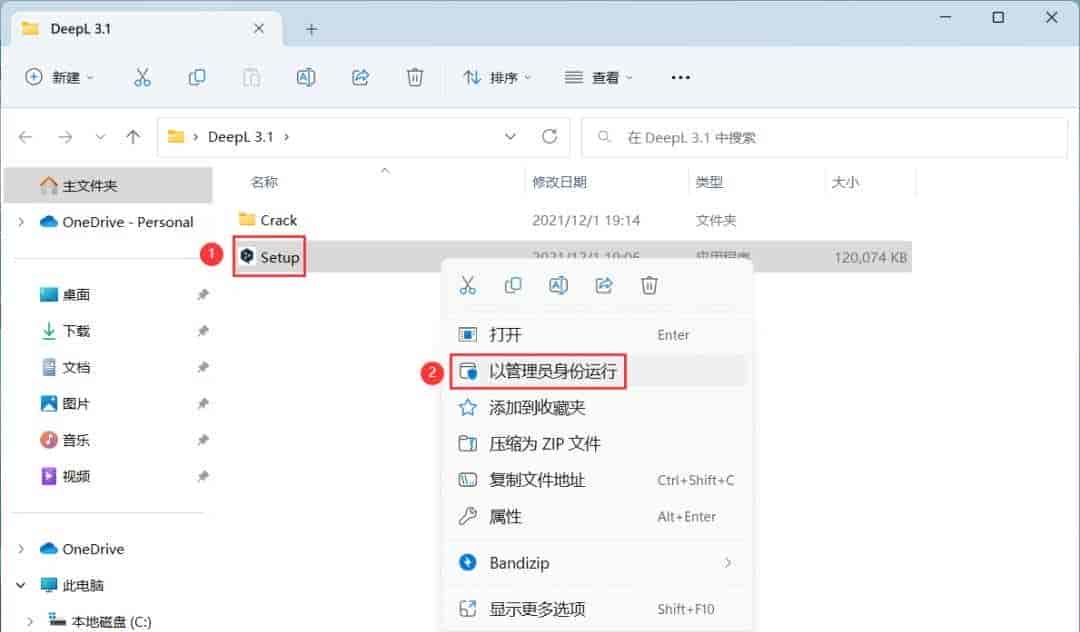This screenshot has height=632, width=1080.
Task: Click the Cut icon in the toolbar
Action: coord(142,77)
